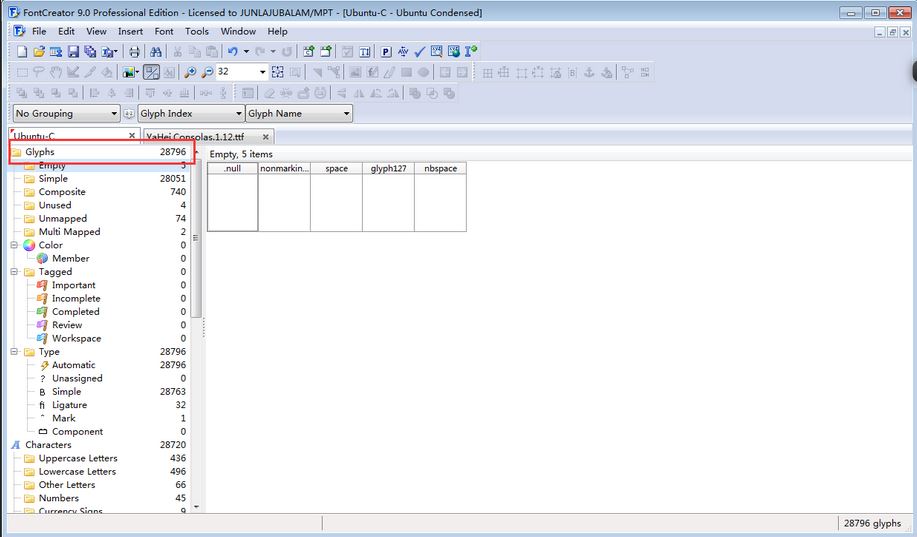917x537 pixels.
Task: Select the glyph127 cell in the grid
Action: [388, 196]
